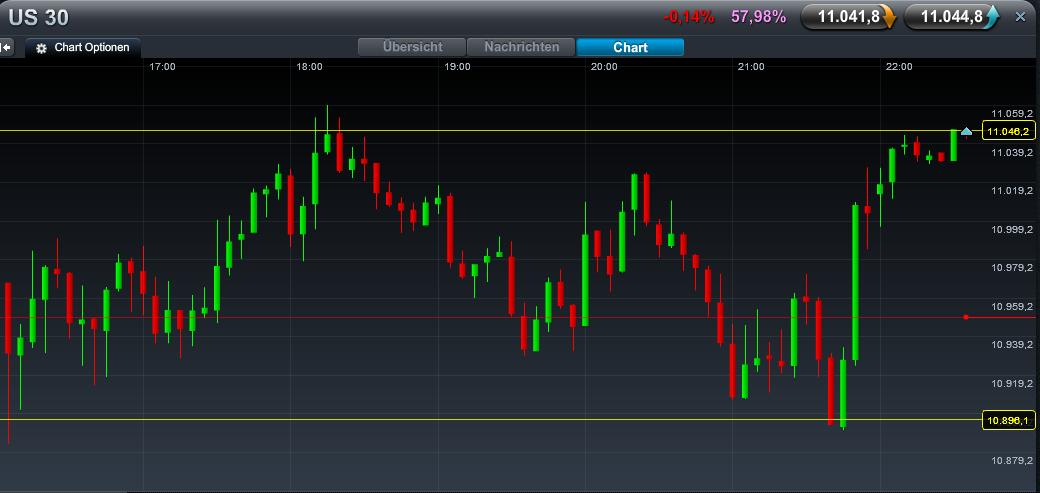Screen dimensions: 1040x493
Task: Click the 10.979,2 price axis label
Action: click(1011, 268)
